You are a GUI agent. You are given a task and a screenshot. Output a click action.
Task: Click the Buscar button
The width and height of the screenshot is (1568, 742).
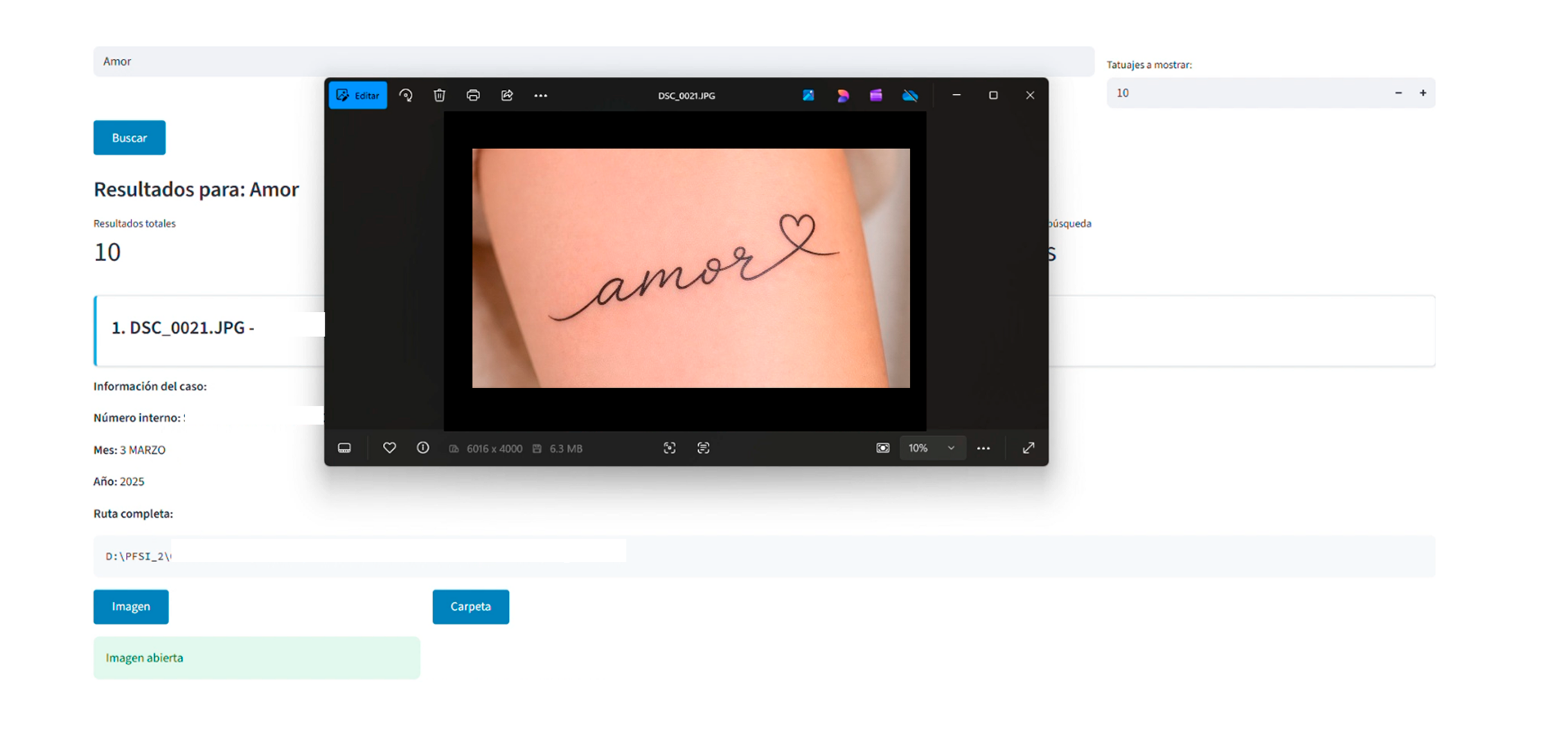point(130,138)
